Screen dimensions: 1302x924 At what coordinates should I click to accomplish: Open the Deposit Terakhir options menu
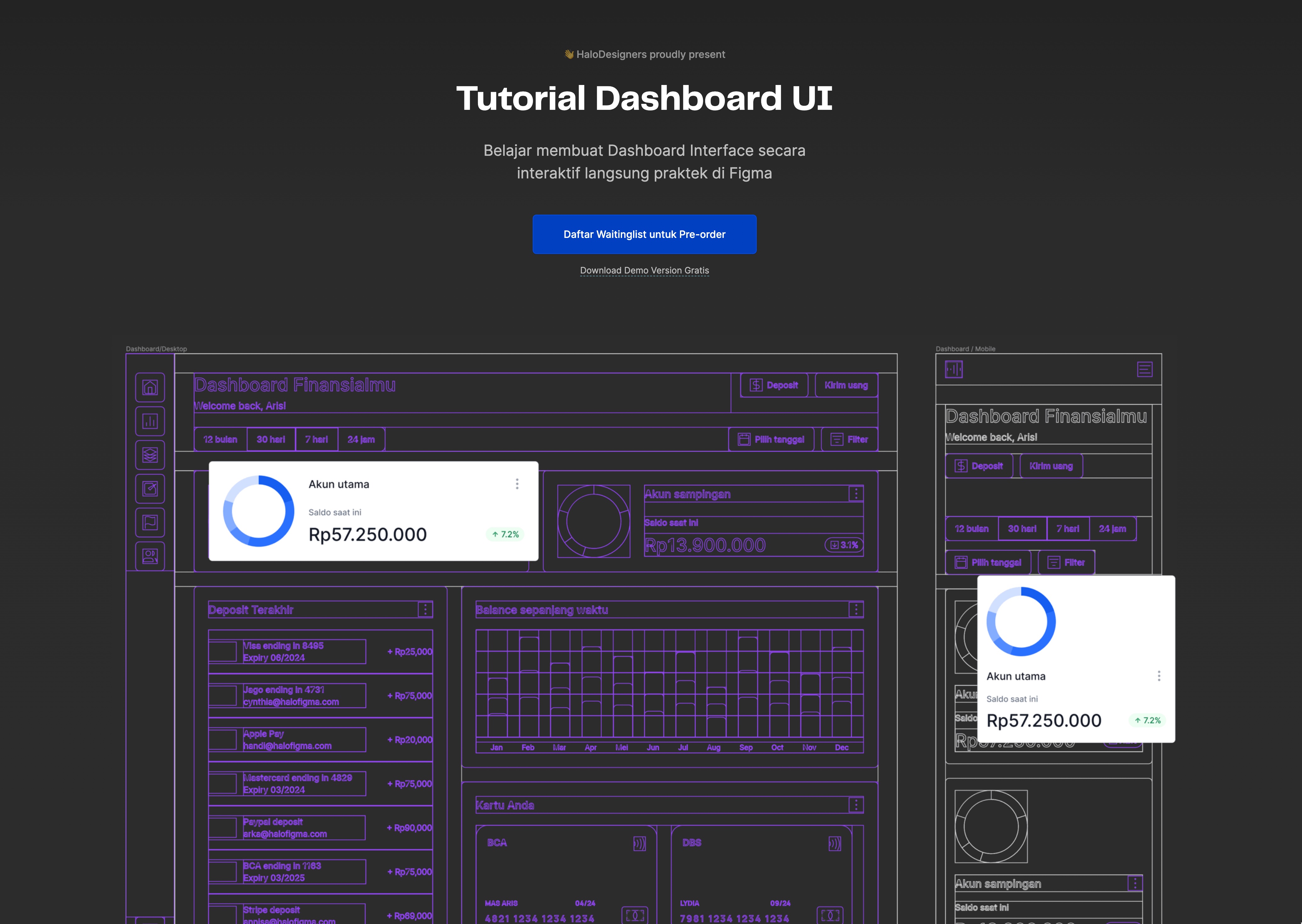(x=425, y=609)
